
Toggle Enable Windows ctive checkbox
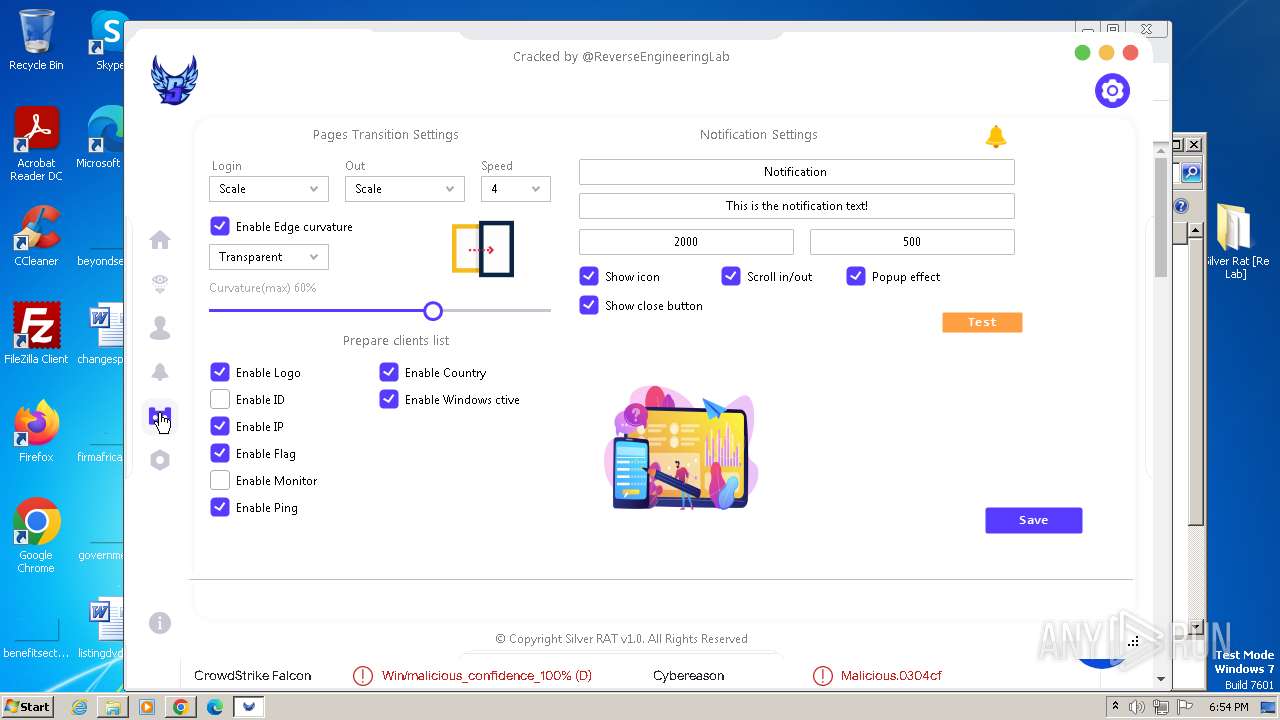click(x=389, y=399)
